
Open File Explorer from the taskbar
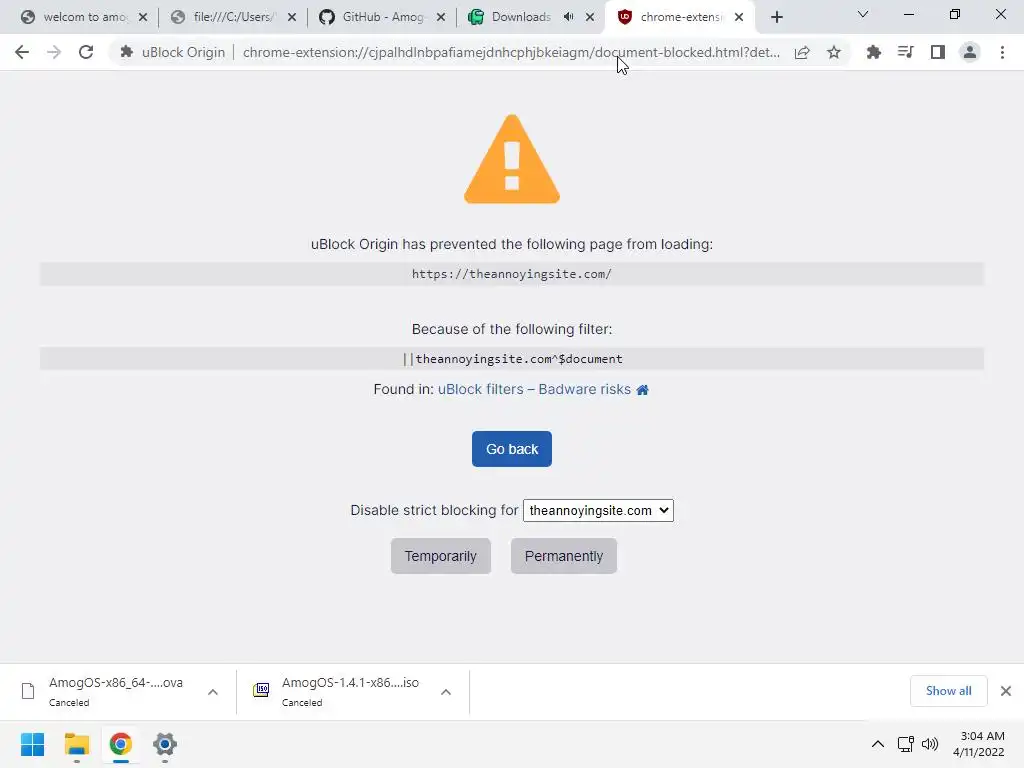tap(76, 744)
